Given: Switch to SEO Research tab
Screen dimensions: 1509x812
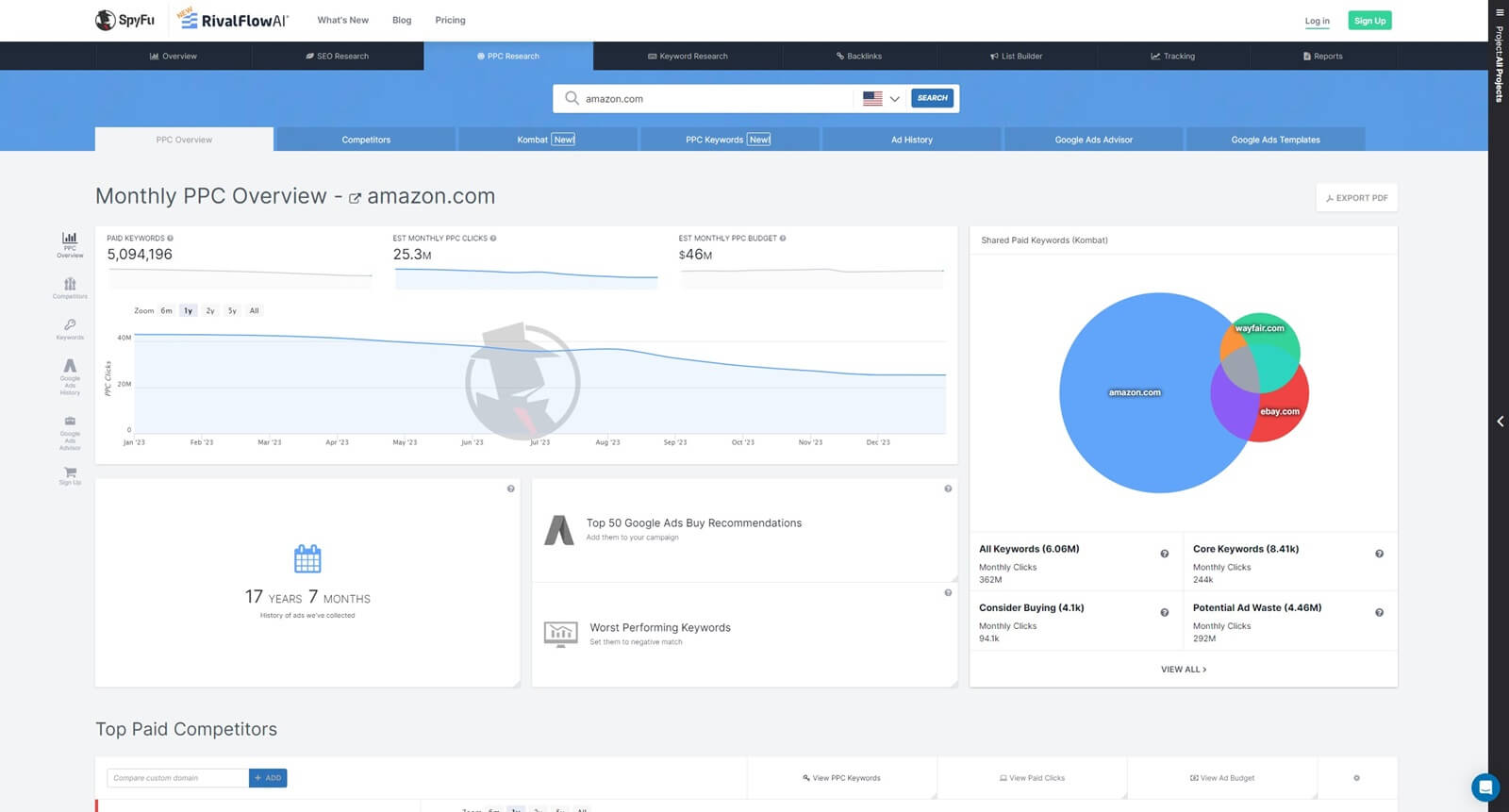Looking at the screenshot, I should coord(338,56).
